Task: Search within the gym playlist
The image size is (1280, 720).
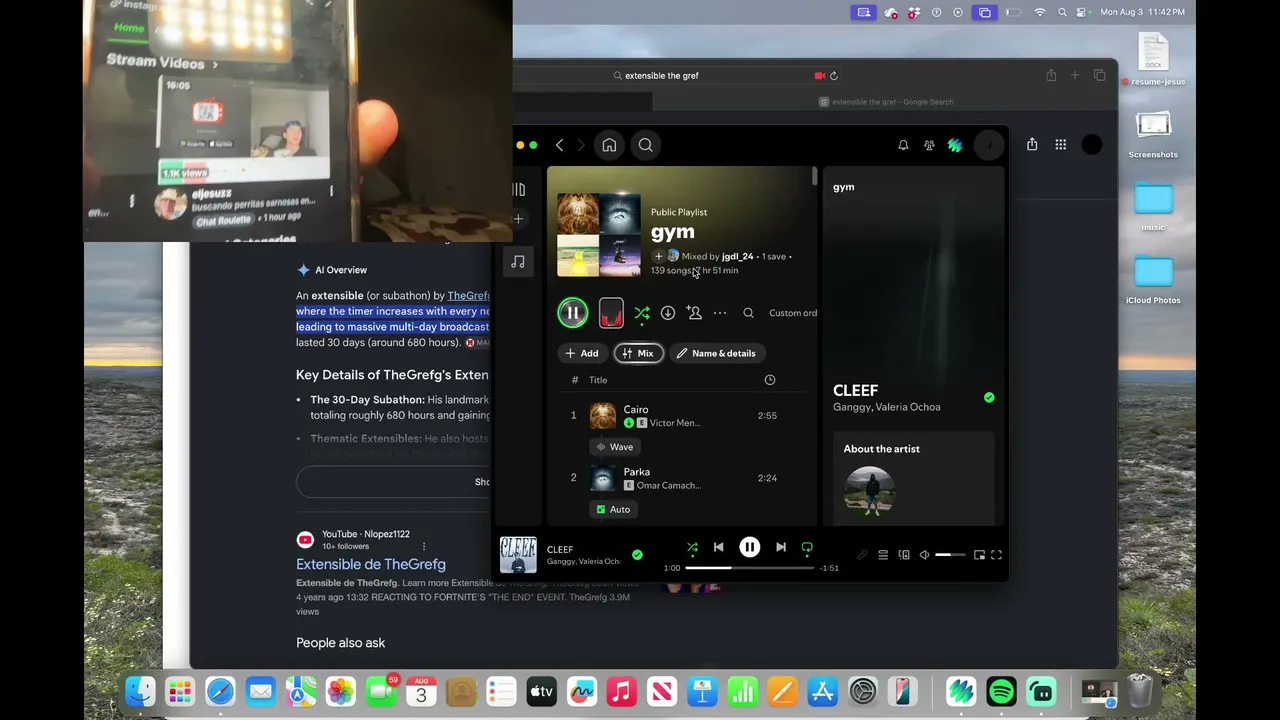Action: point(748,313)
